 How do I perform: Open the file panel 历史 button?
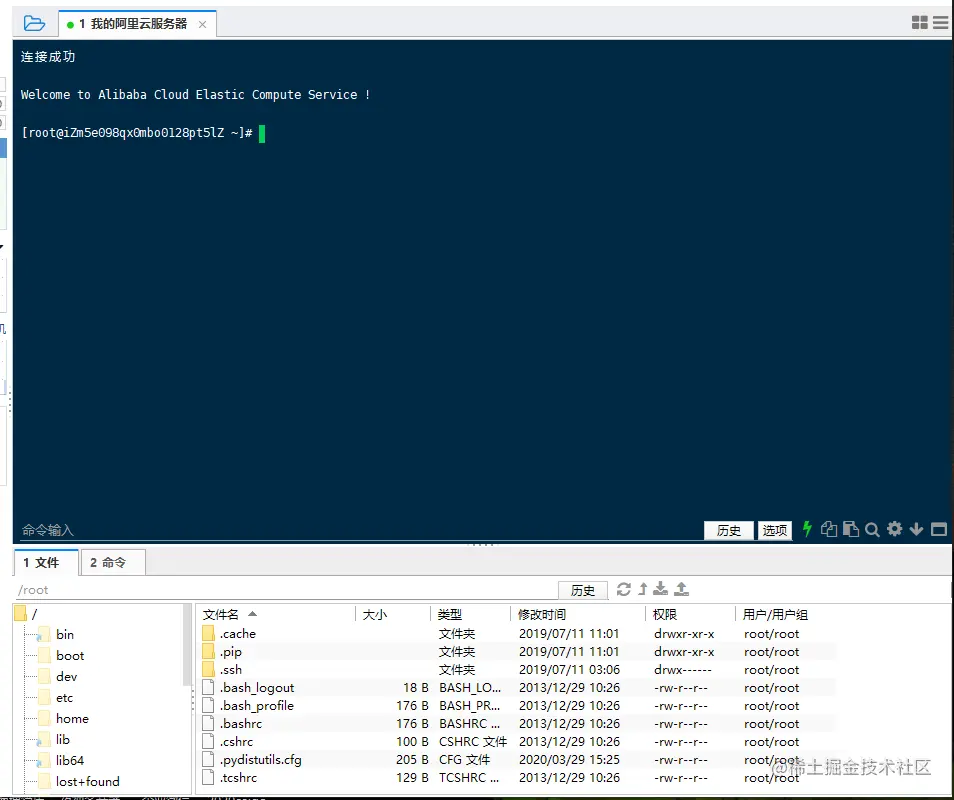582,590
